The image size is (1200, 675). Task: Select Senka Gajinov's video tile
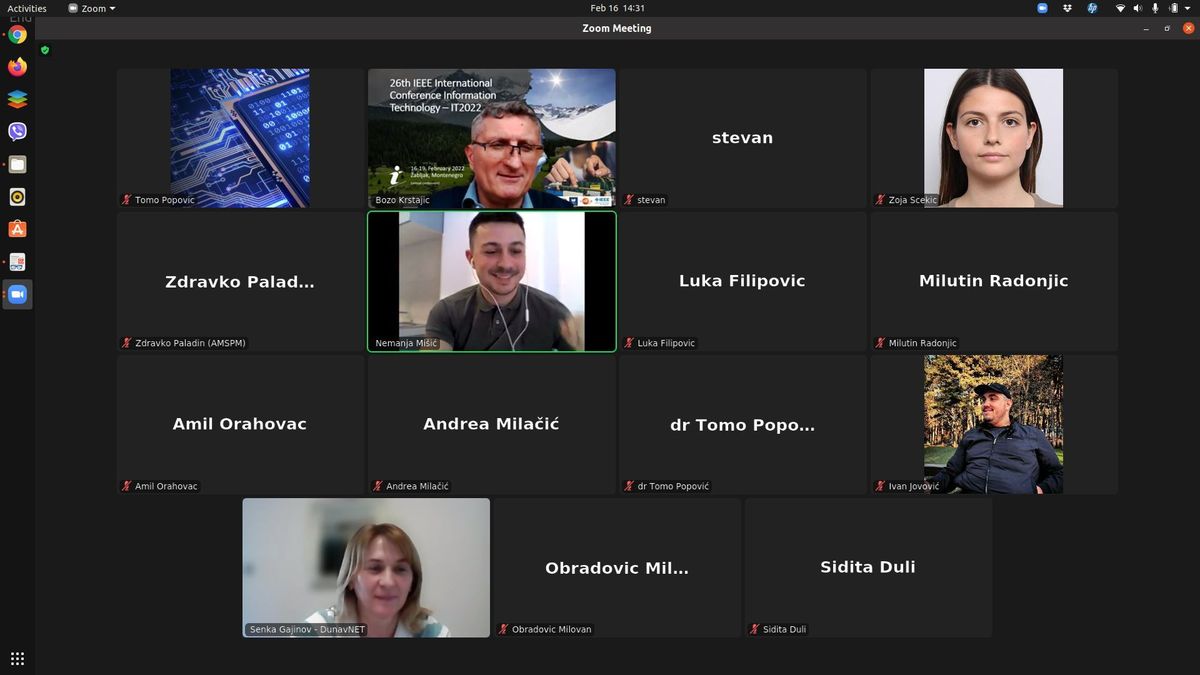click(366, 567)
